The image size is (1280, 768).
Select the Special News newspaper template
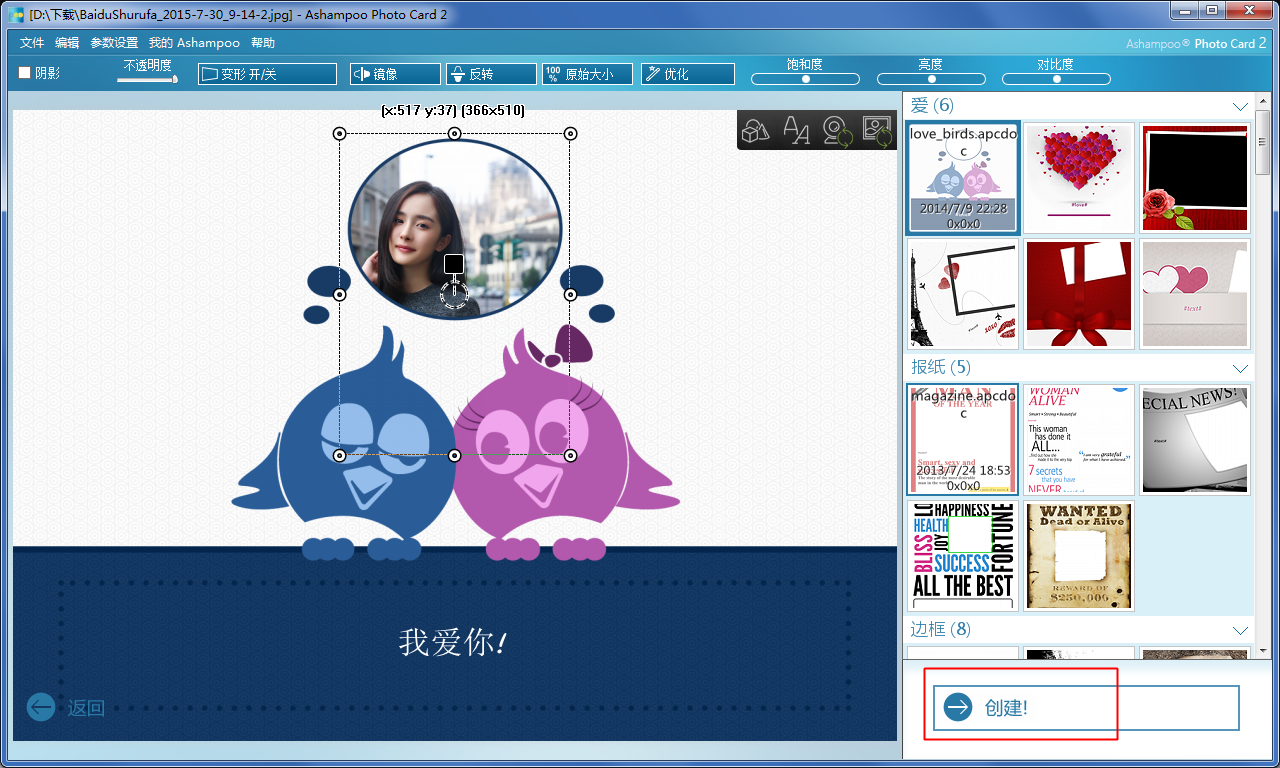click(x=1195, y=440)
